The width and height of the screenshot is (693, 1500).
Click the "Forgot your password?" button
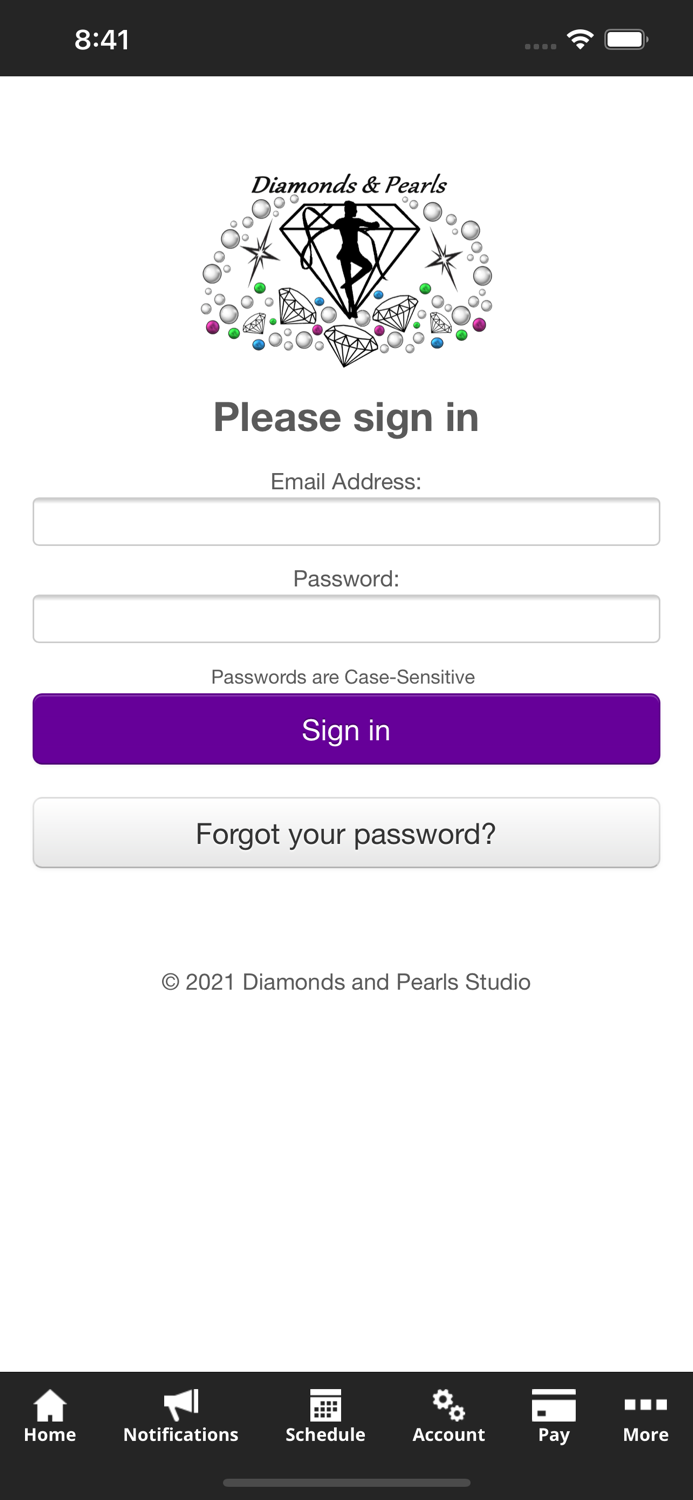346,833
